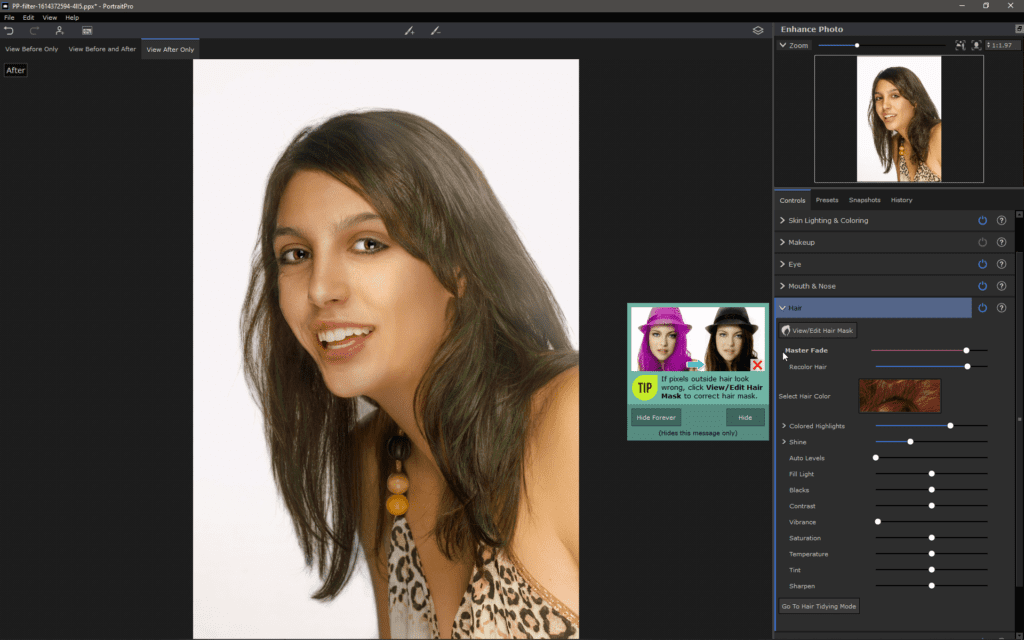Click View/Edit Hair Mask button
The image size is (1024, 640).
[818, 330]
